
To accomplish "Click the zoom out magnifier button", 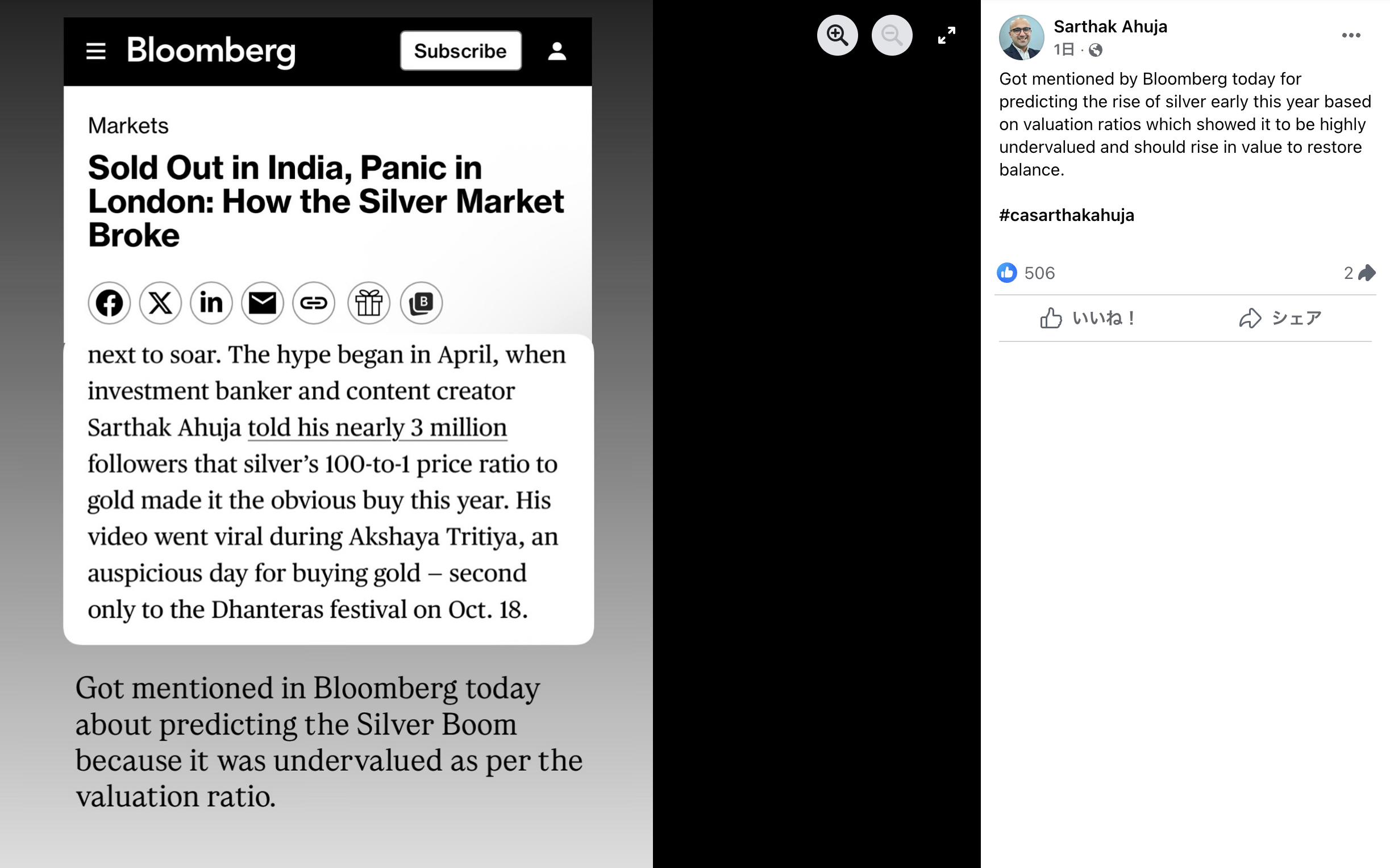I will 892,36.
